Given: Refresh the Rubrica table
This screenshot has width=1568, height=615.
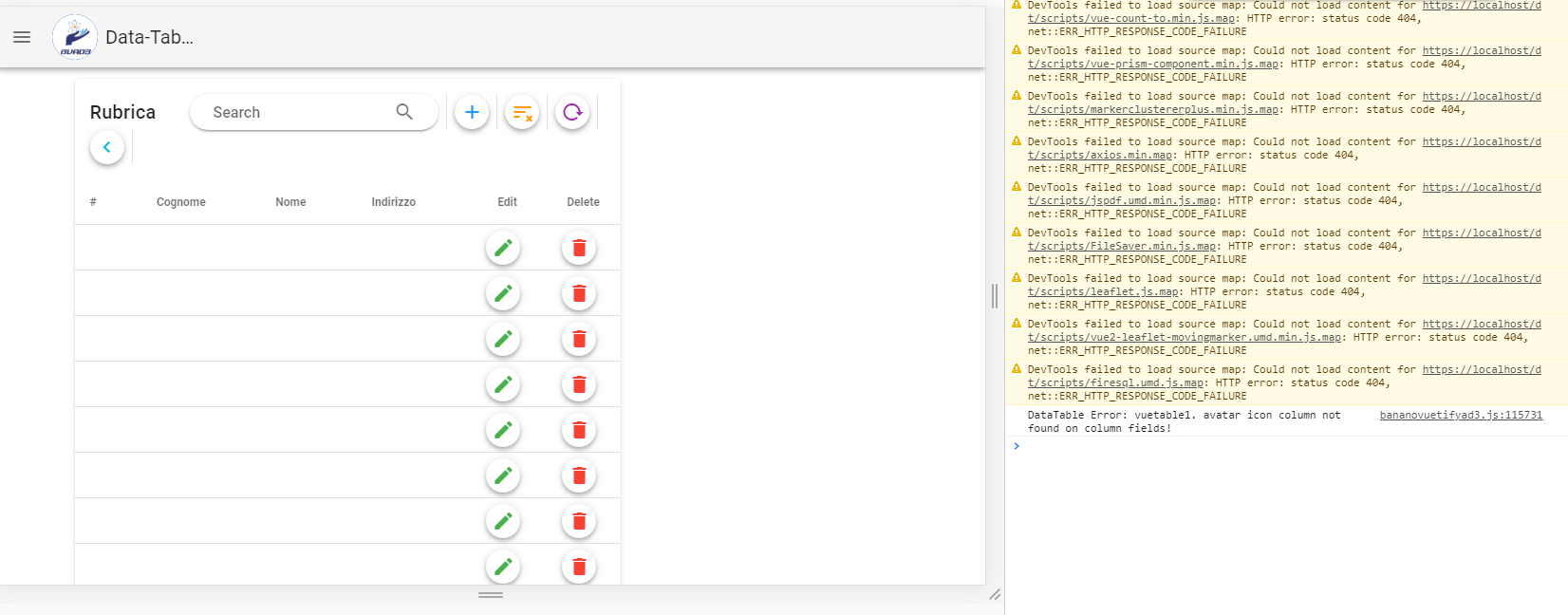Looking at the screenshot, I should pyautogui.click(x=572, y=112).
